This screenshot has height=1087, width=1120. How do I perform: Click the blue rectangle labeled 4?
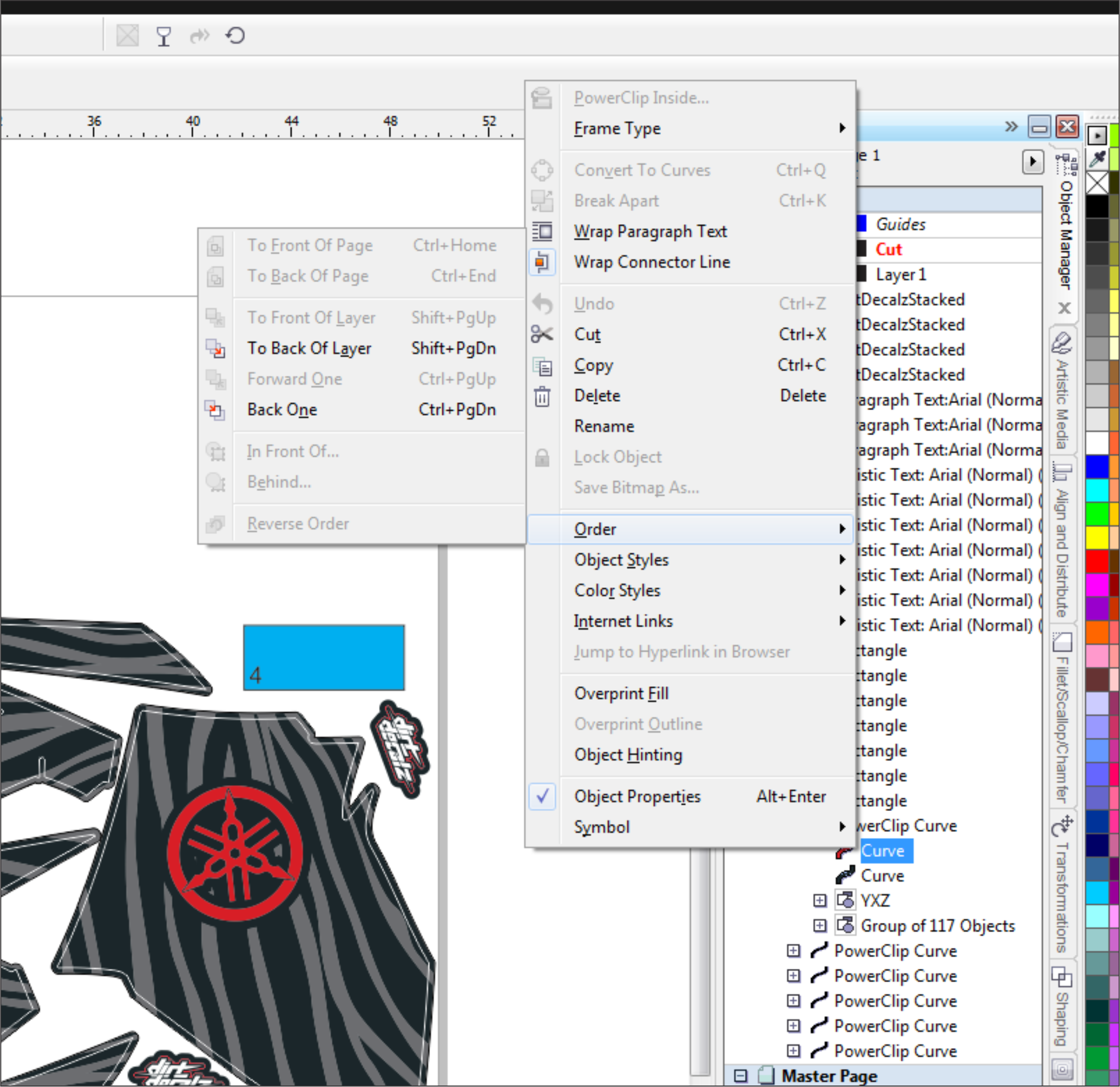(323, 658)
